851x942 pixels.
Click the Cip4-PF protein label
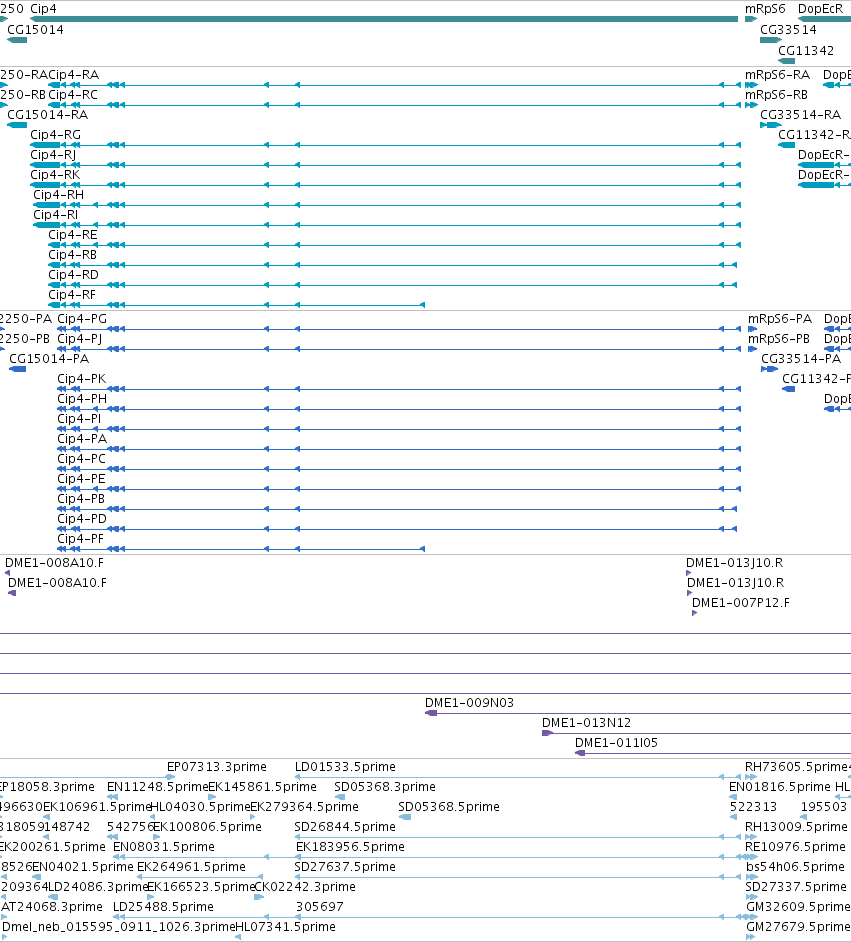[80, 538]
